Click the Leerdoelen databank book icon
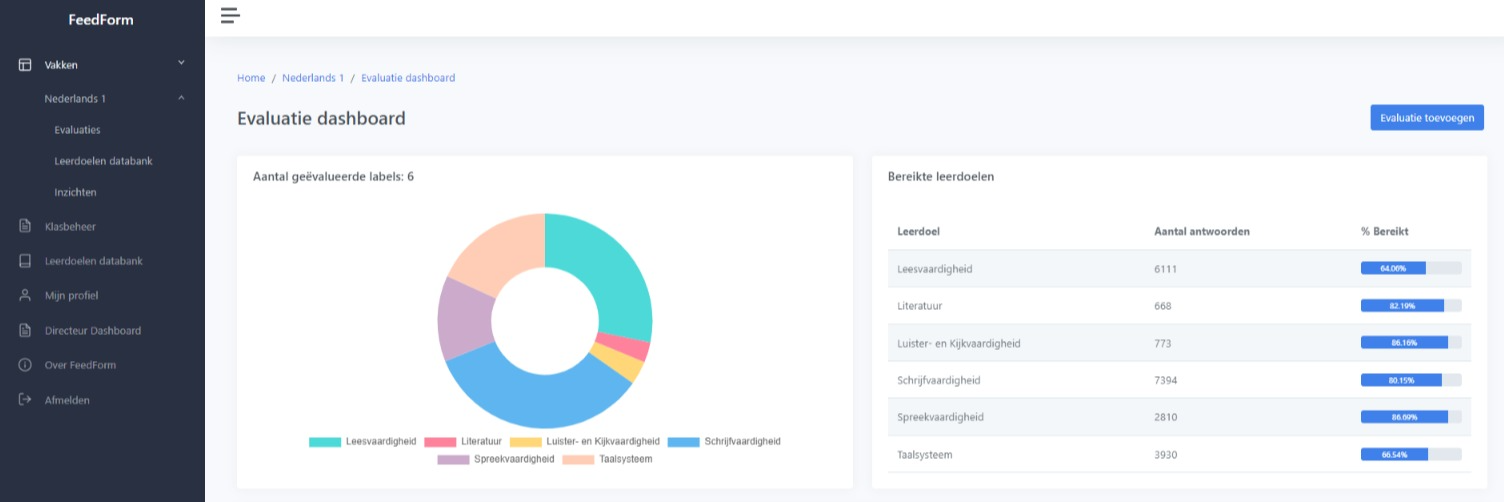The image size is (1504, 502). tap(25, 261)
